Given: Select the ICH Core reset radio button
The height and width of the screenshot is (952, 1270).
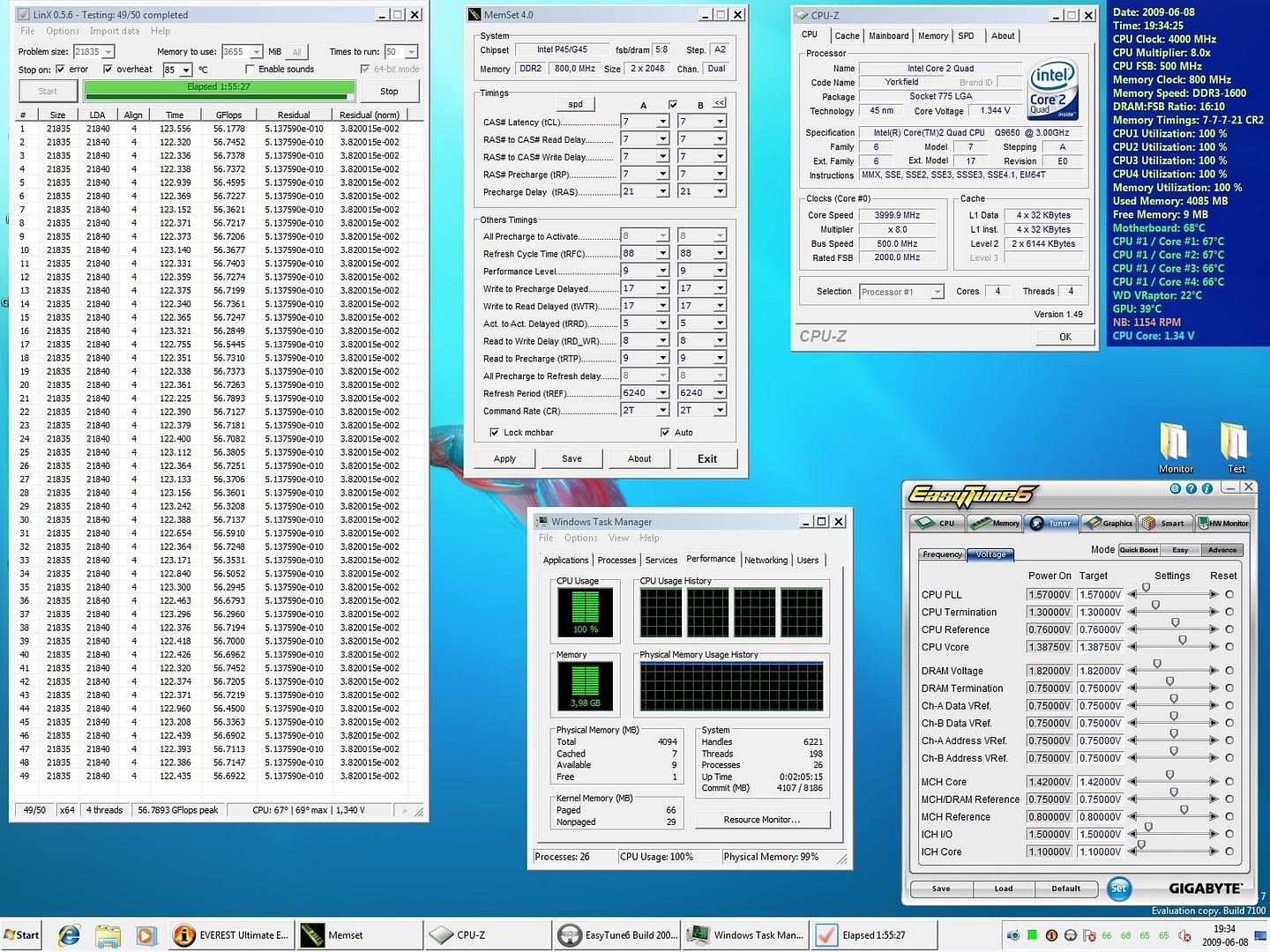Looking at the screenshot, I should [1229, 852].
